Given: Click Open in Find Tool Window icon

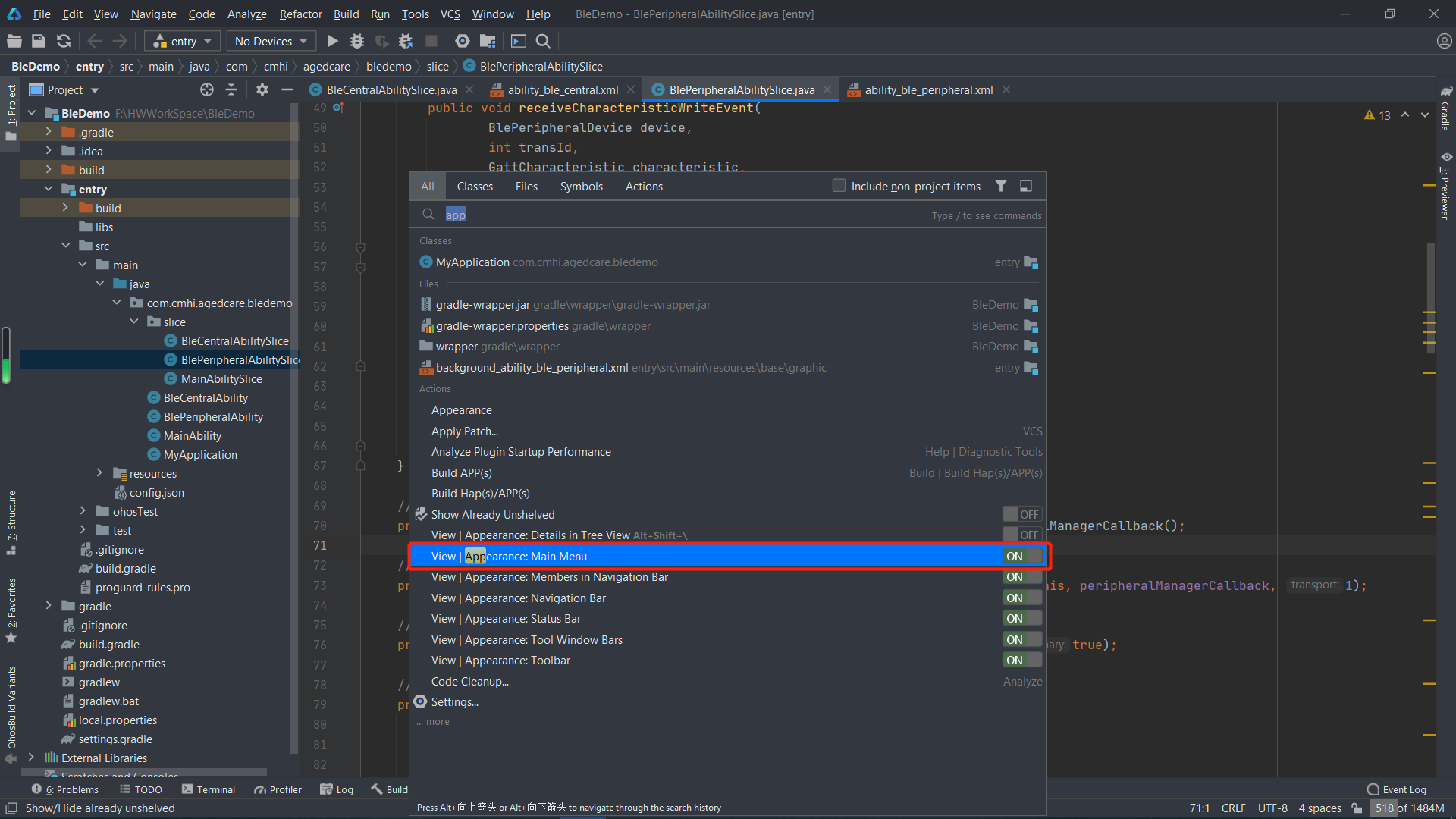Looking at the screenshot, I should point(1026,186).
